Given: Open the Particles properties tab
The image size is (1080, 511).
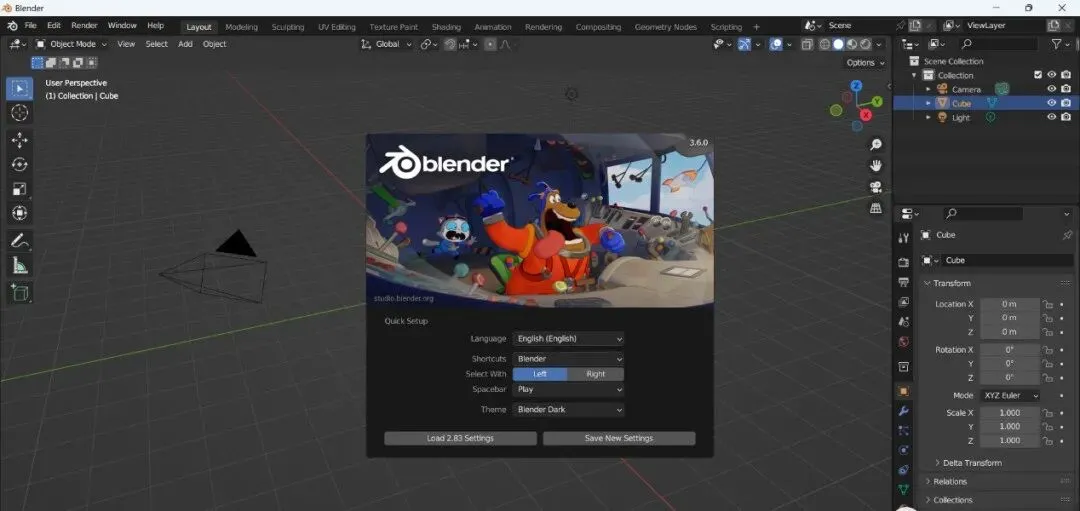Looking at the screenshot, I should click(904, 430).
